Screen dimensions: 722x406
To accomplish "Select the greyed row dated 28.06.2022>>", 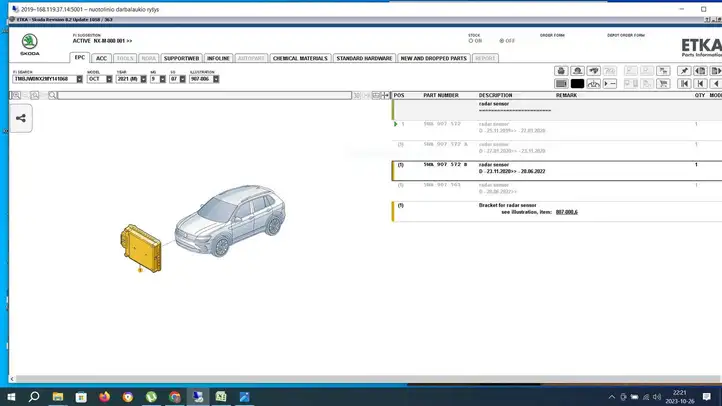I will [557, 191].
